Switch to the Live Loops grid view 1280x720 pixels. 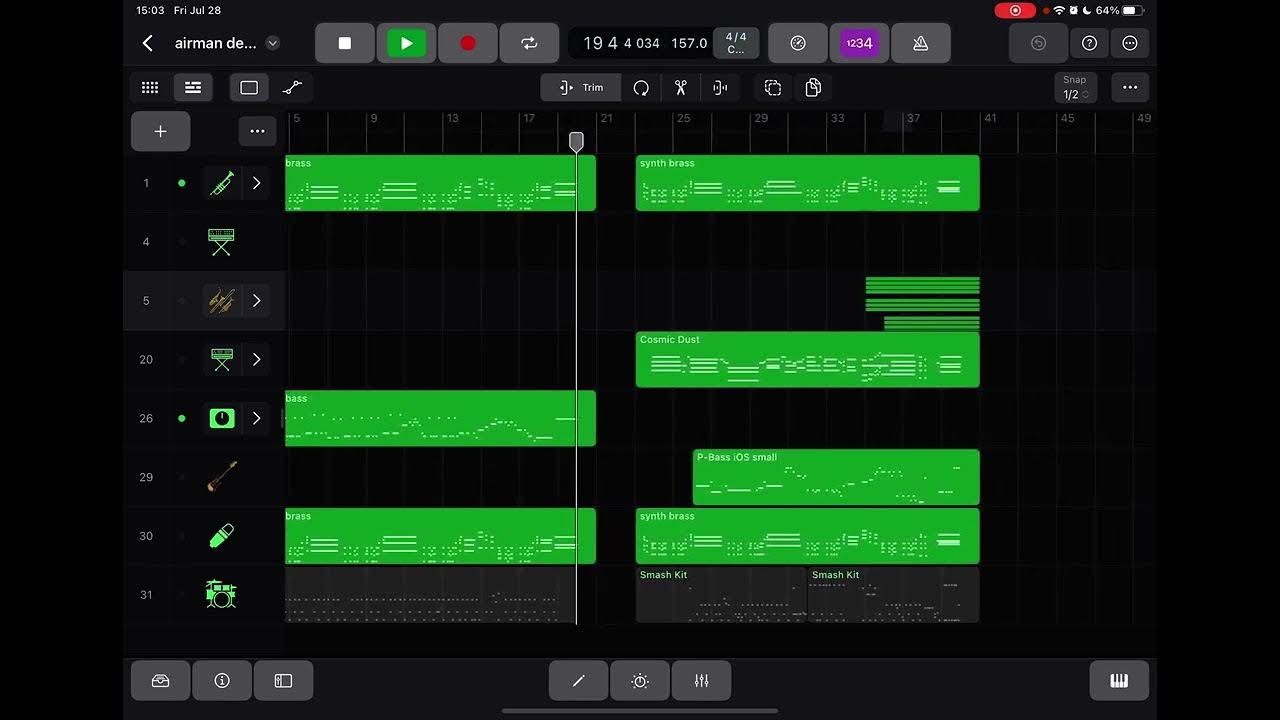click(150, 88)
